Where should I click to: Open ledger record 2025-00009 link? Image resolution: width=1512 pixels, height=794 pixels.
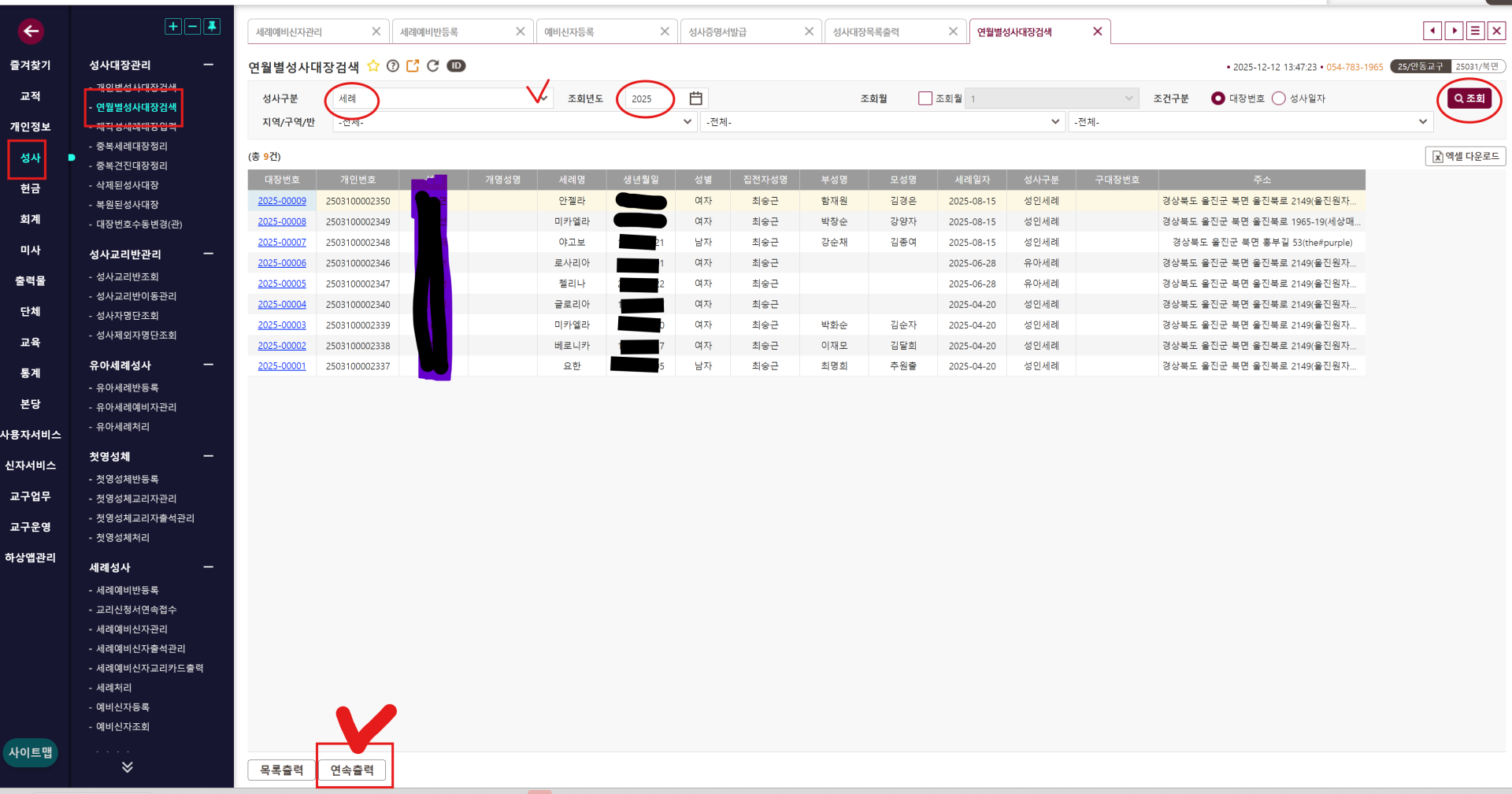pos(282,202)
